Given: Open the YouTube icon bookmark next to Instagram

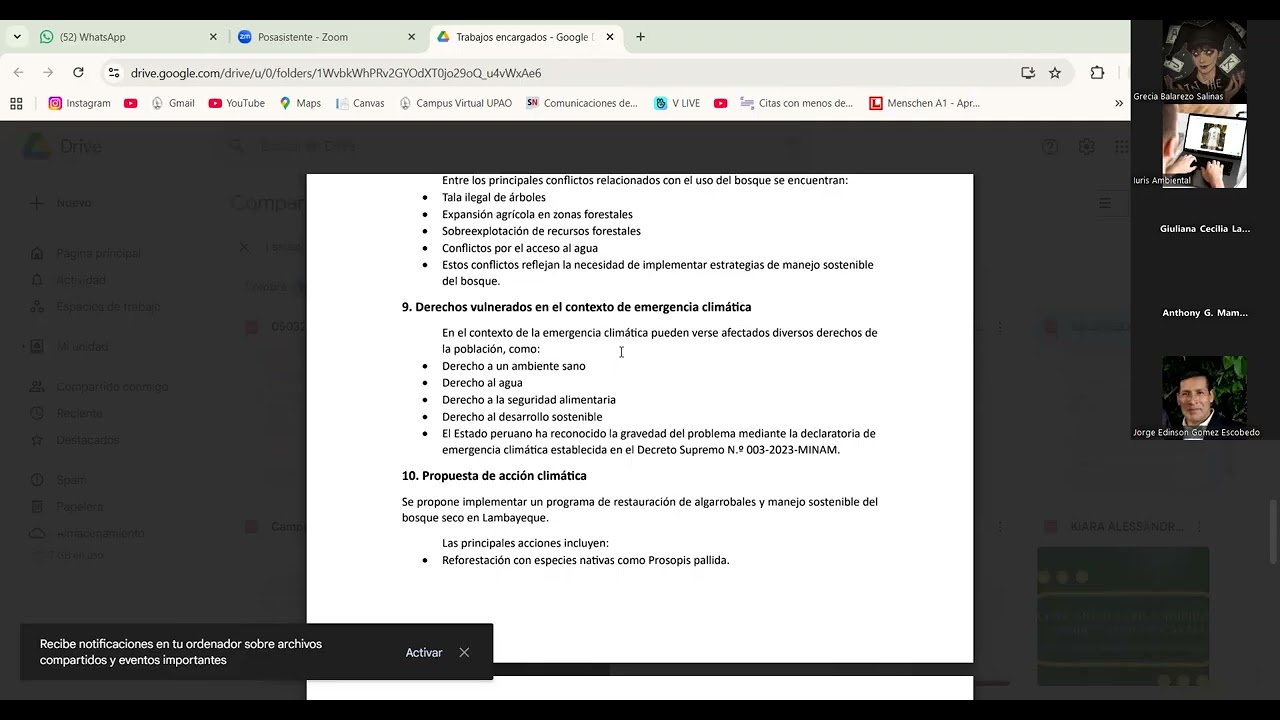Looking at the screenshot, I should click(131, 103).
